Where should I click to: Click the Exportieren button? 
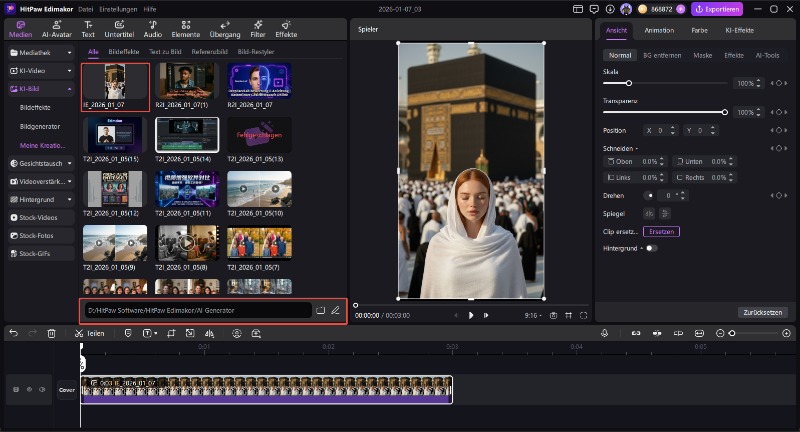pos(716,9)
